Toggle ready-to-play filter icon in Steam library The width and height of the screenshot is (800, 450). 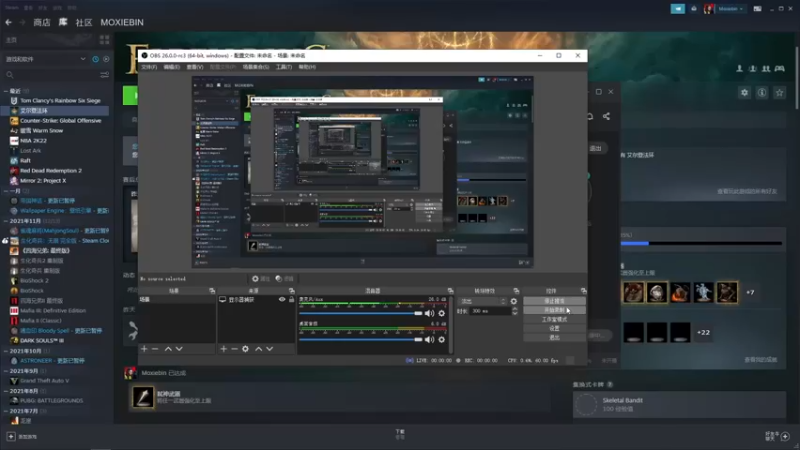[106, 59]
